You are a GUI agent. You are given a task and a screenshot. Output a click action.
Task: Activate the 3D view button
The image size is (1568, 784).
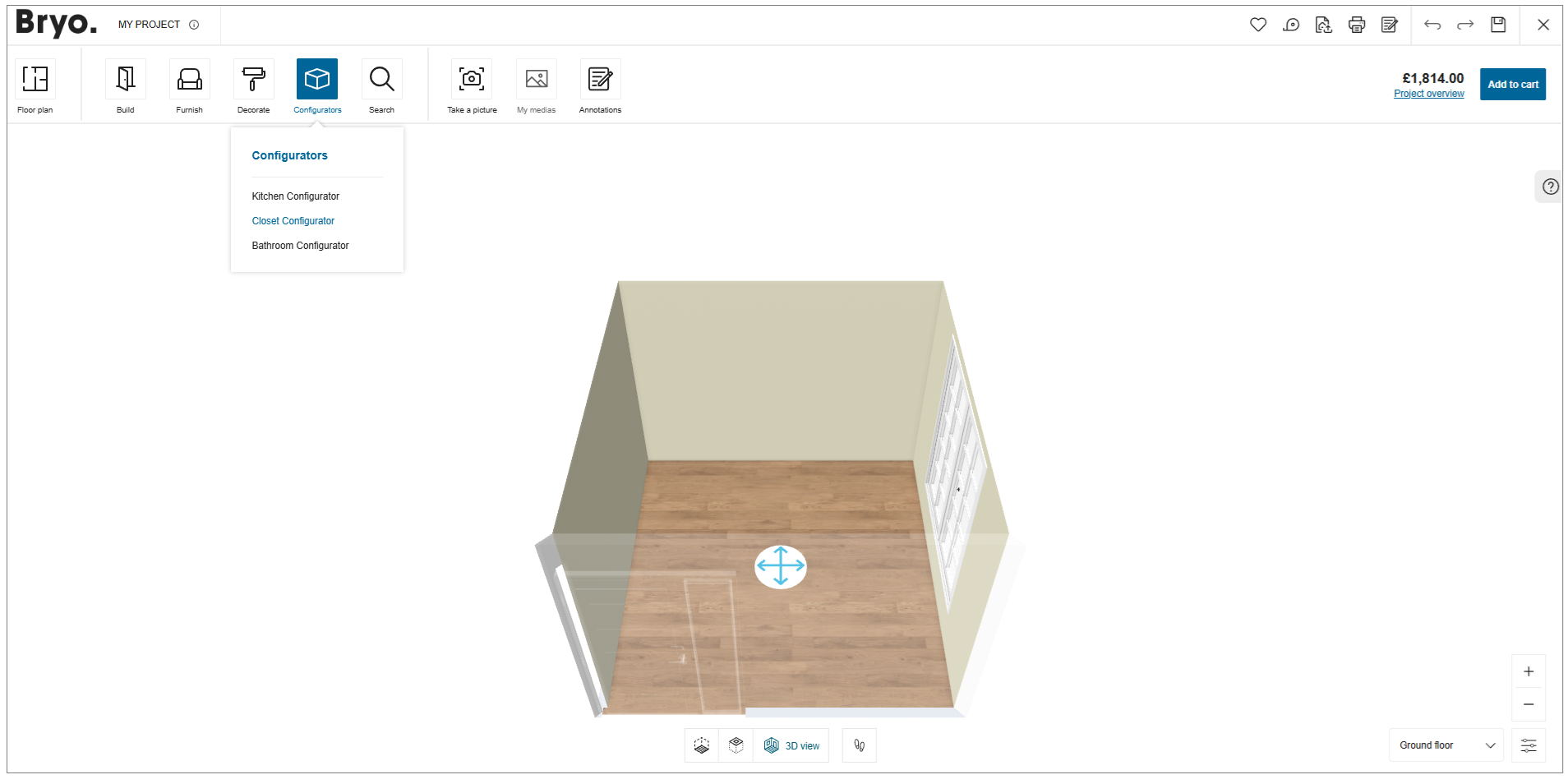click(x=791, y=745)
